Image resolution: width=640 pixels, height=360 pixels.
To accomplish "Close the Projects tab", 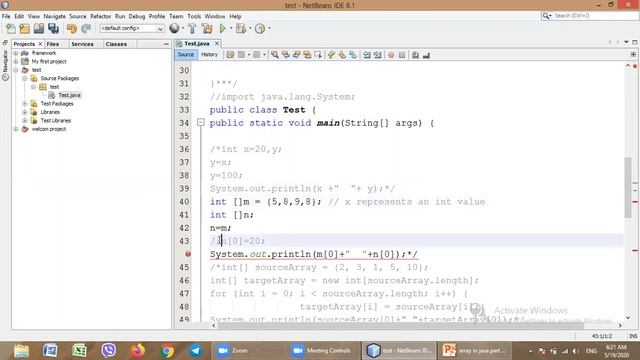I will point(40,44).
